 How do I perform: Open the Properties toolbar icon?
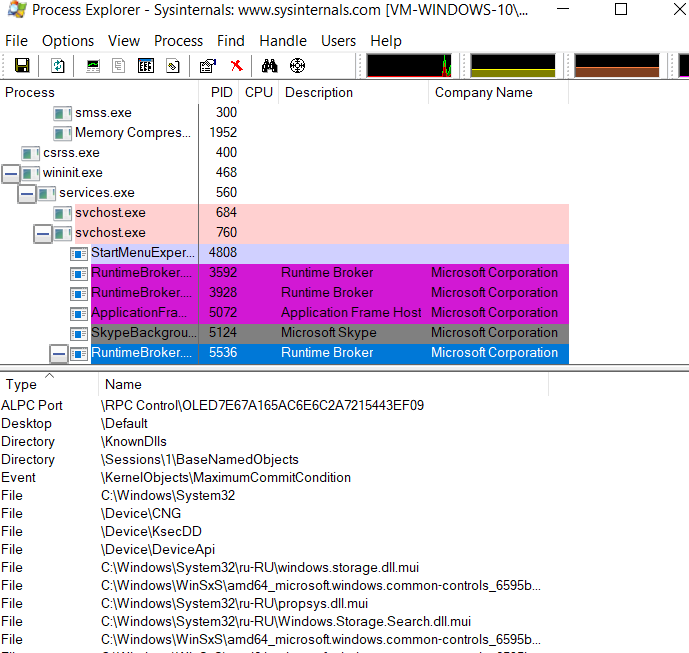tap(208, 66)
